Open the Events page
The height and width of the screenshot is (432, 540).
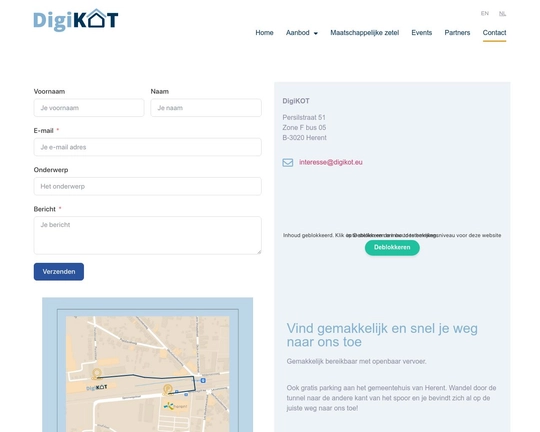tap(422, 33)
